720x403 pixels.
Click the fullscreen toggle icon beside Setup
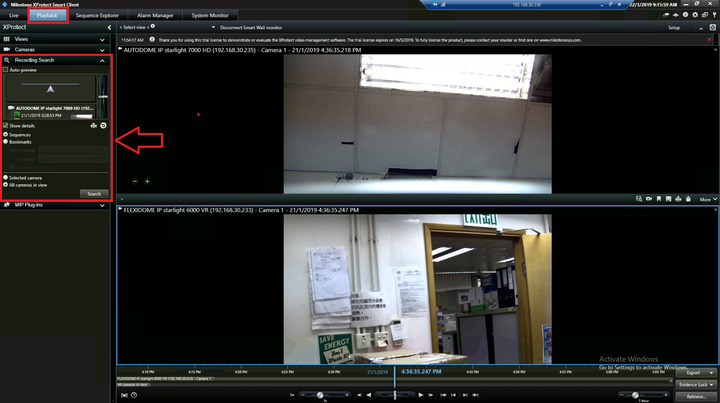tap(712, 27)
